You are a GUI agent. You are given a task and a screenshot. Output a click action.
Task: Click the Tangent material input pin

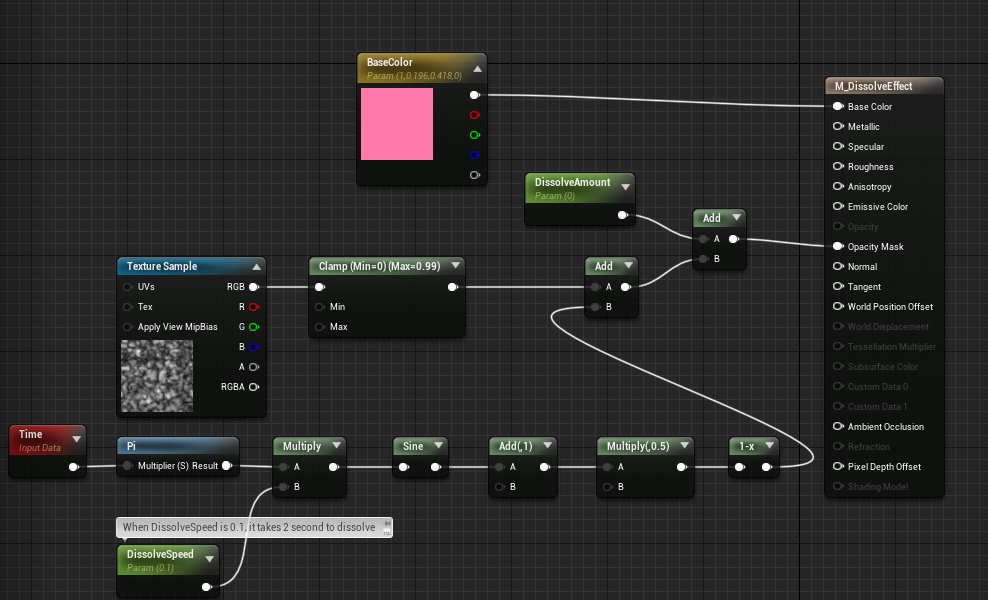(x=838, y=286)
